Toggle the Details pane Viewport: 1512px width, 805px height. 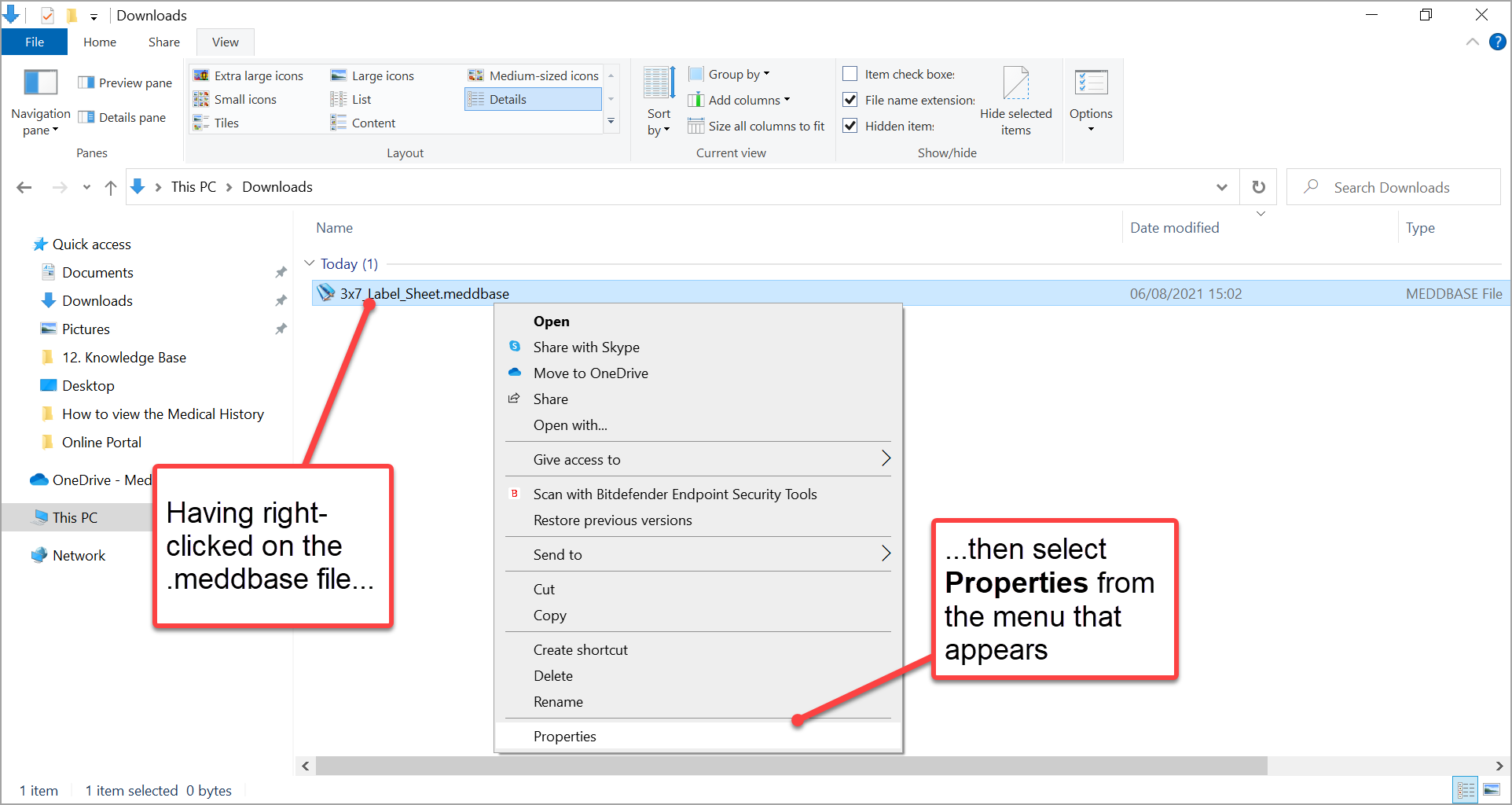click(x=122, y=117)
